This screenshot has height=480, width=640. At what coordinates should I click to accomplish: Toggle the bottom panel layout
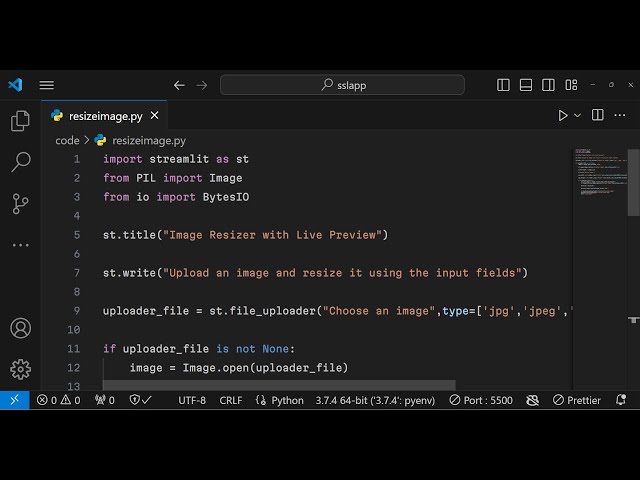[x=526, y=85]
